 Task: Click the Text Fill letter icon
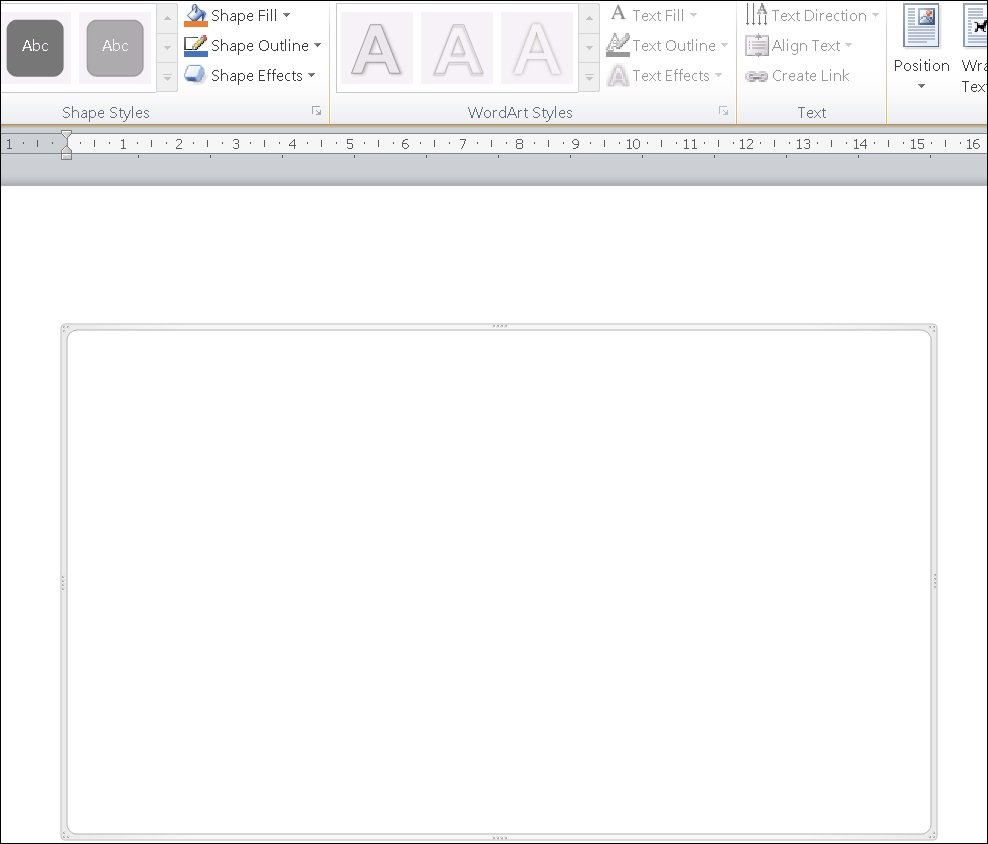618,14
